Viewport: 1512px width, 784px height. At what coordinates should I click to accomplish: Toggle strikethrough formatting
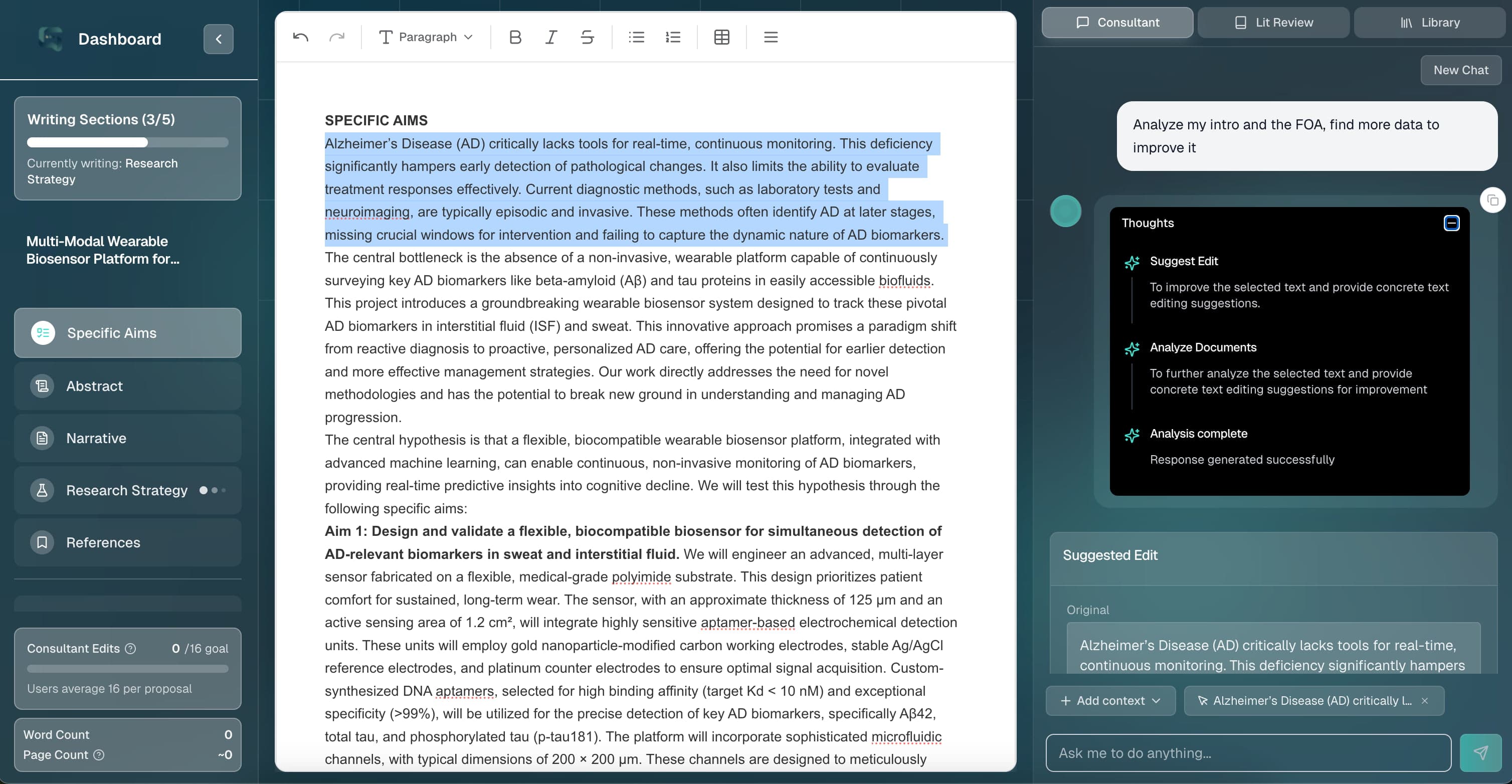point(587,37)
